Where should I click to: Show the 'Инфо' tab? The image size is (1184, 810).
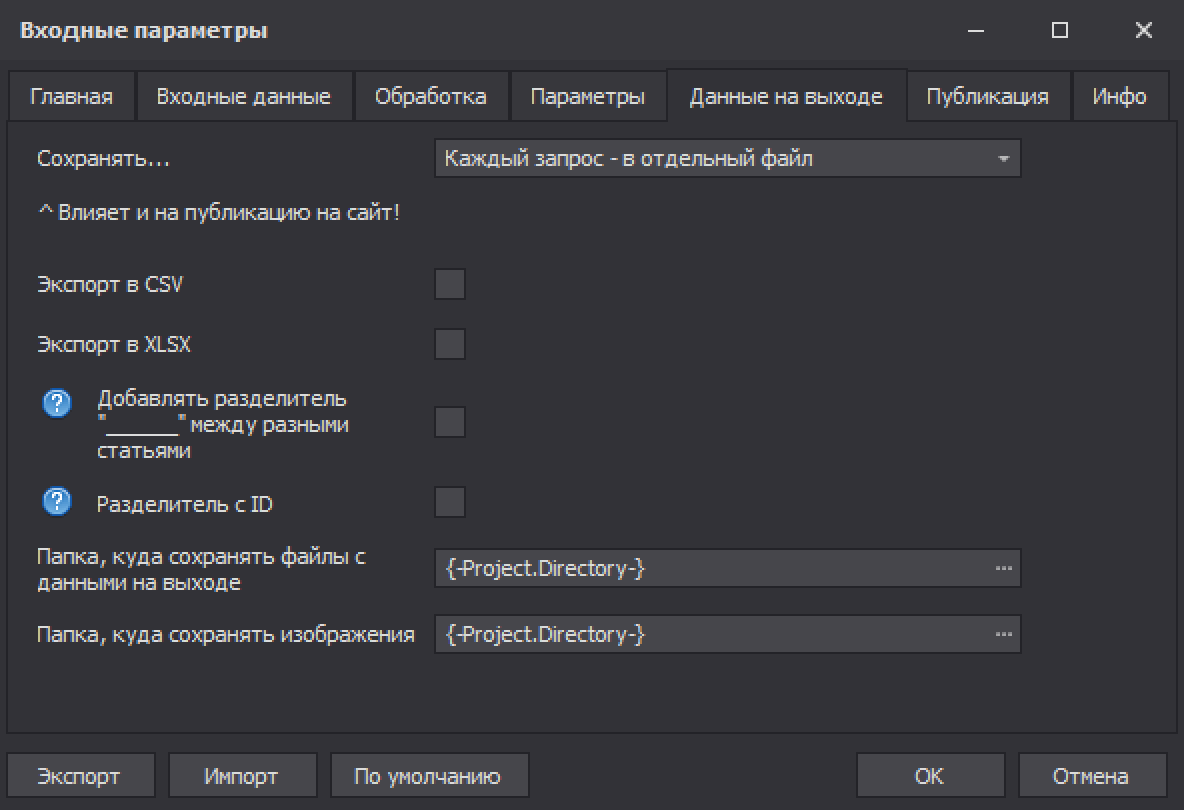pos(1119,97)
